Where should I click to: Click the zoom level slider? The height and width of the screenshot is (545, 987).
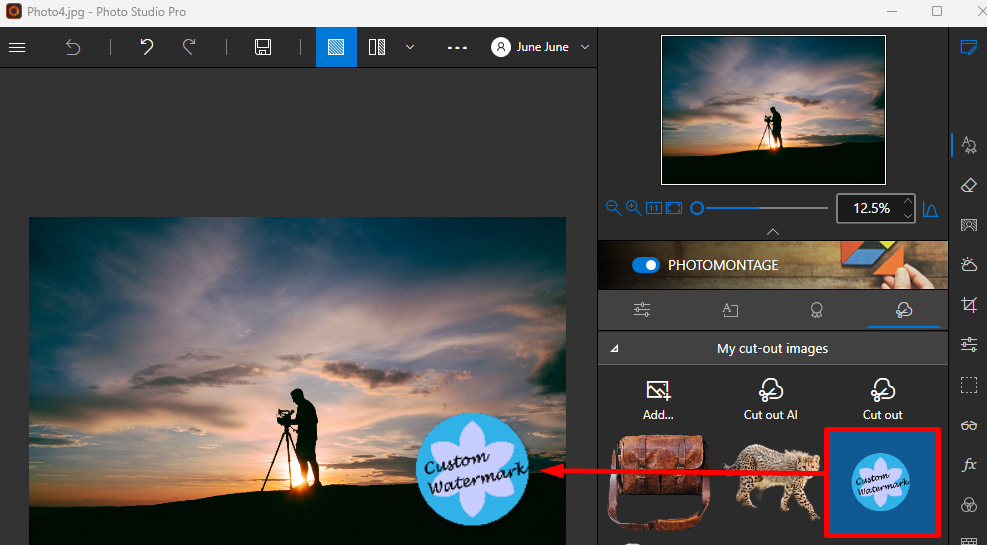click(x=759, y=208)
